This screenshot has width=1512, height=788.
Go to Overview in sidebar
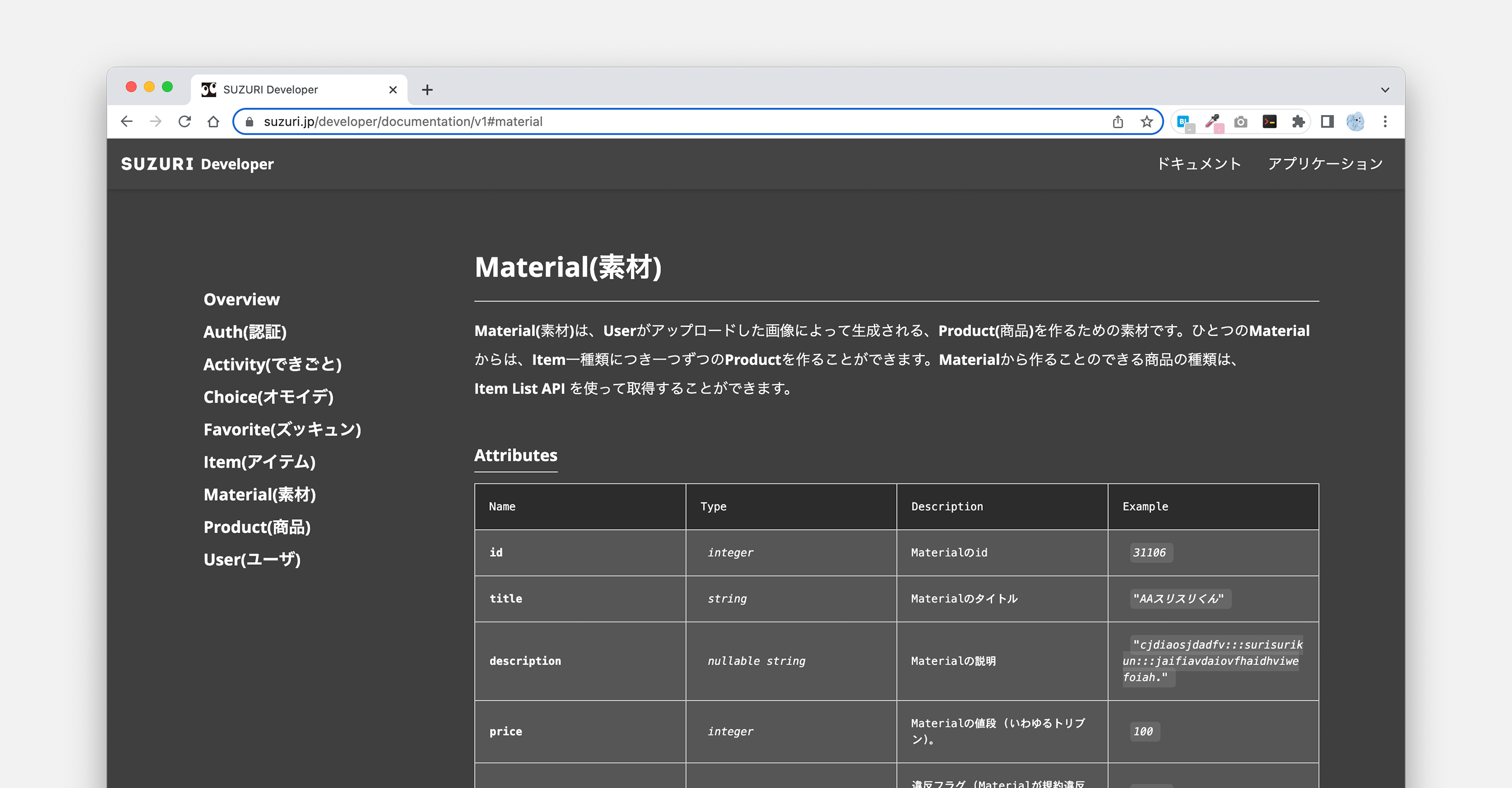[242, 299]
